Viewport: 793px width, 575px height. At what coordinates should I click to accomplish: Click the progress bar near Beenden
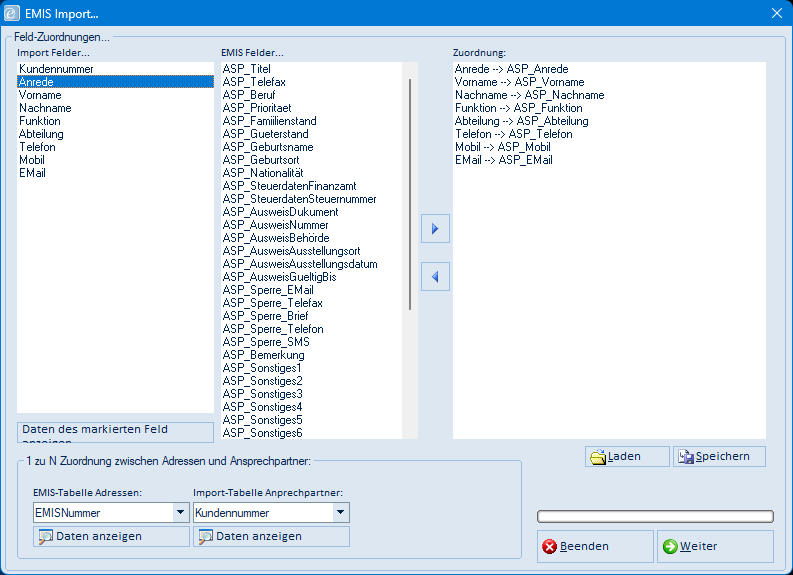pos(655,516)
